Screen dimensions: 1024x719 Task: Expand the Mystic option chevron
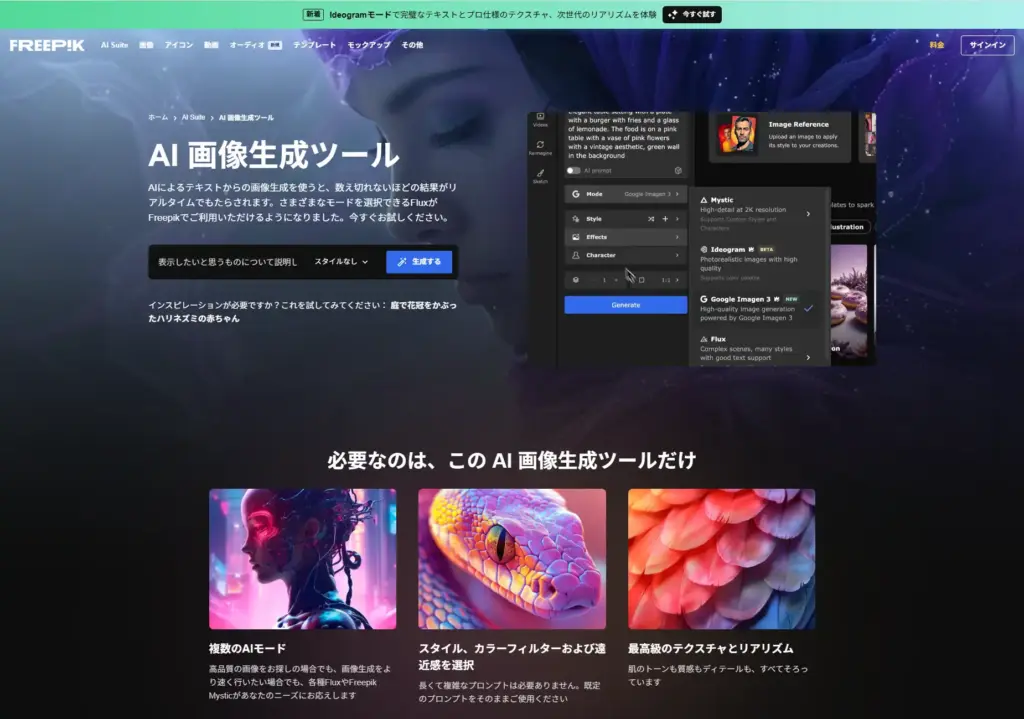tap(808, 214)
